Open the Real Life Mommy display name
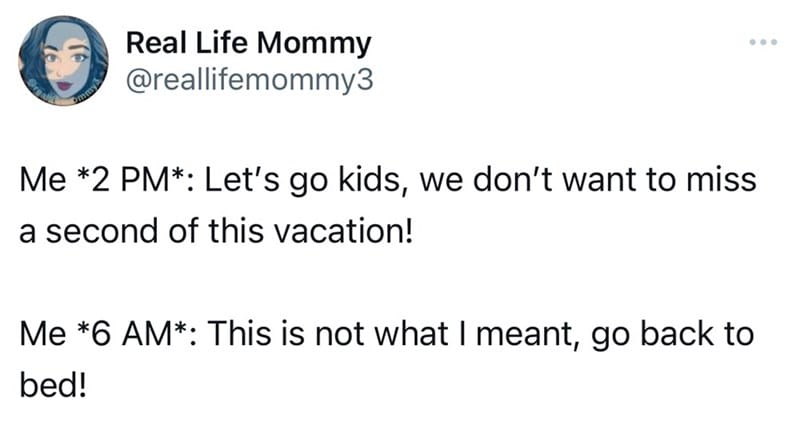This screenshot has height=422, width=800. (x=248, y=45)
